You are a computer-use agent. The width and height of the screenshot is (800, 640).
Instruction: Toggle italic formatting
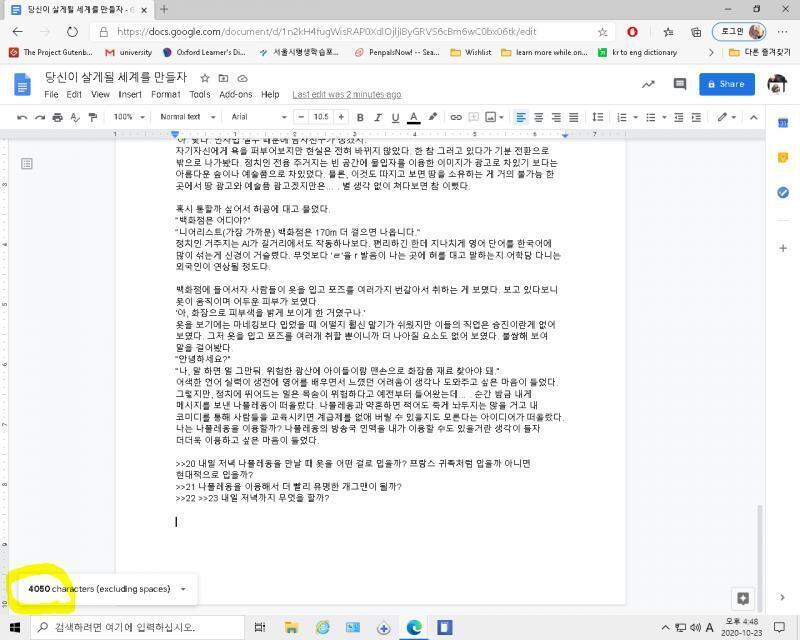click(378, 117)
